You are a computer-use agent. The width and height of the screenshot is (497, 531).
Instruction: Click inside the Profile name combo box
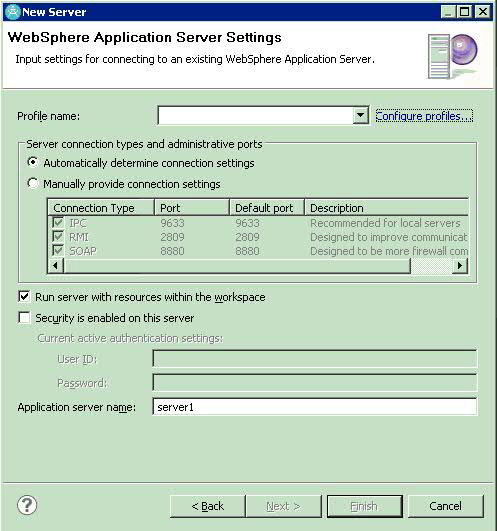pyautogui.click(x=256, y=115)
